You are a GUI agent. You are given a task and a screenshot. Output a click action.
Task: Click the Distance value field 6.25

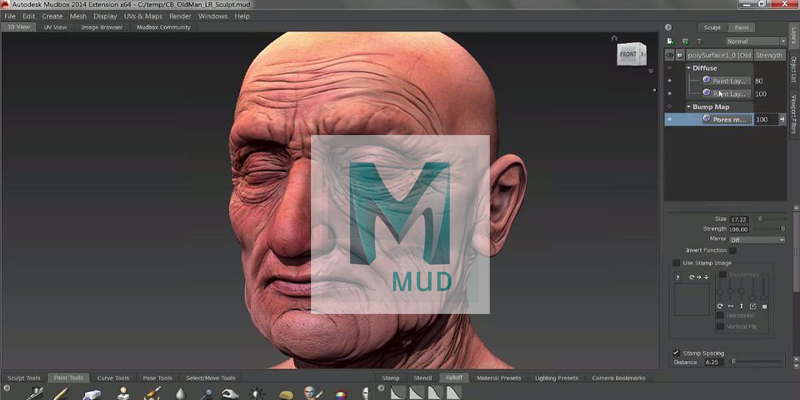(x=712, y=362)
